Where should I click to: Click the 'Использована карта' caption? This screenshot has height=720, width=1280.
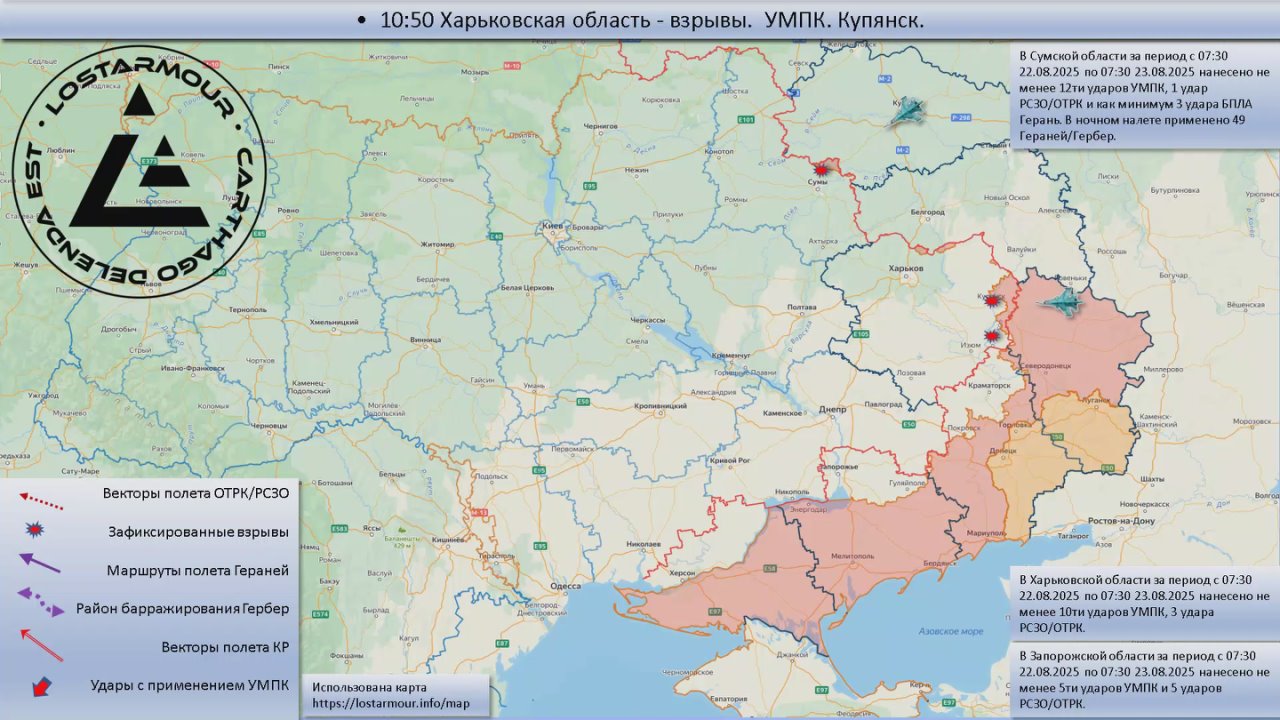[369, 687]
